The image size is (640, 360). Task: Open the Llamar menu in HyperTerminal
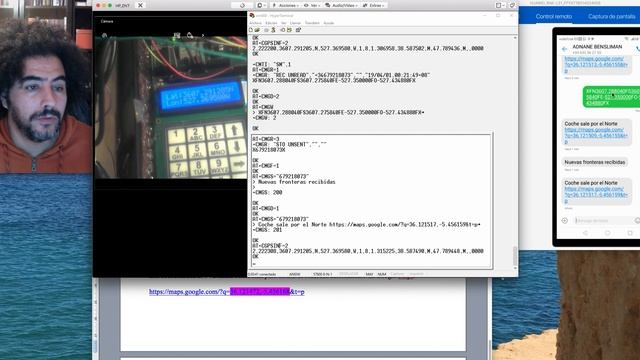click(x=295, y=23)
